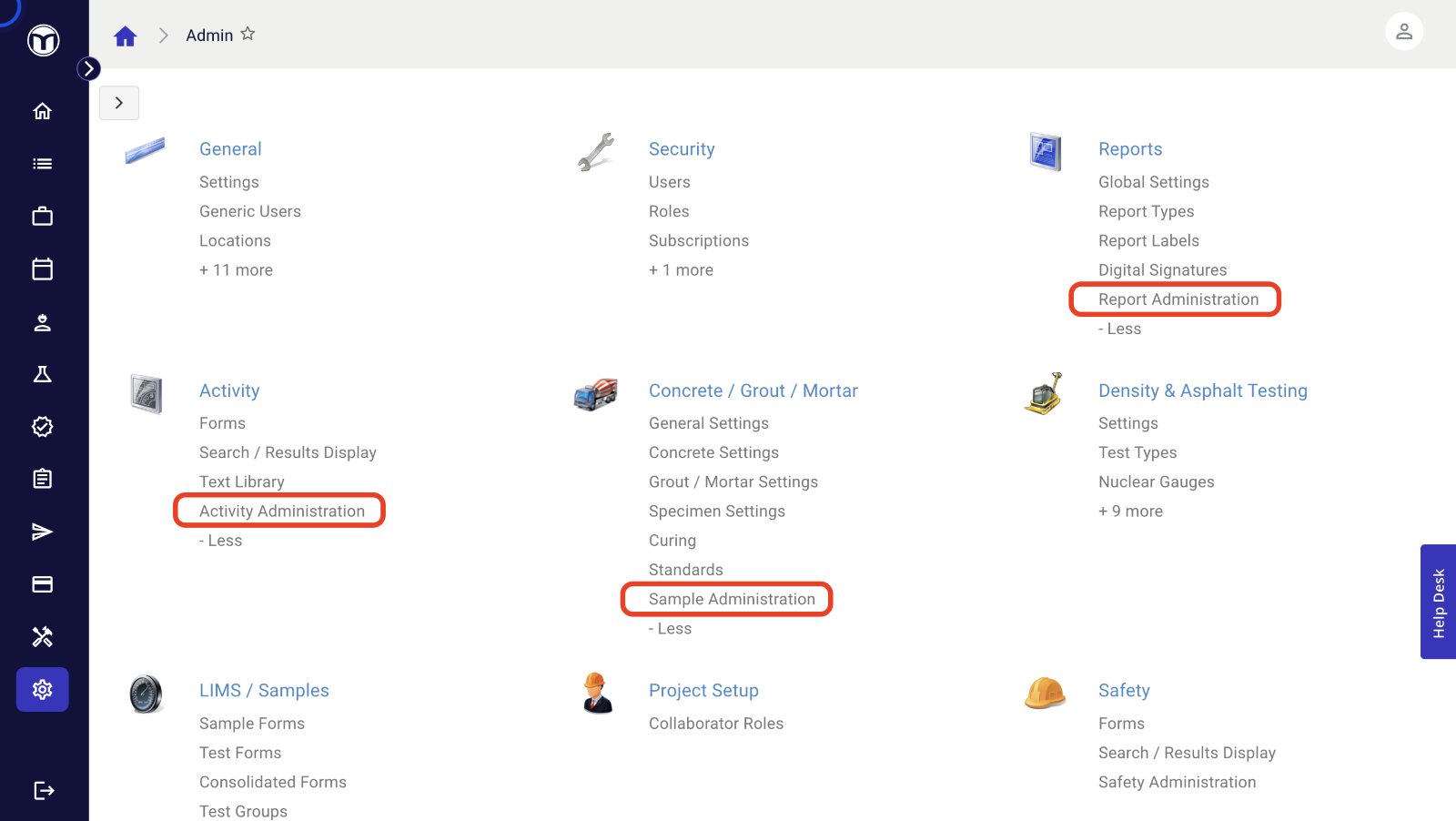Open the Help Desk side tab

[1438, 602]
